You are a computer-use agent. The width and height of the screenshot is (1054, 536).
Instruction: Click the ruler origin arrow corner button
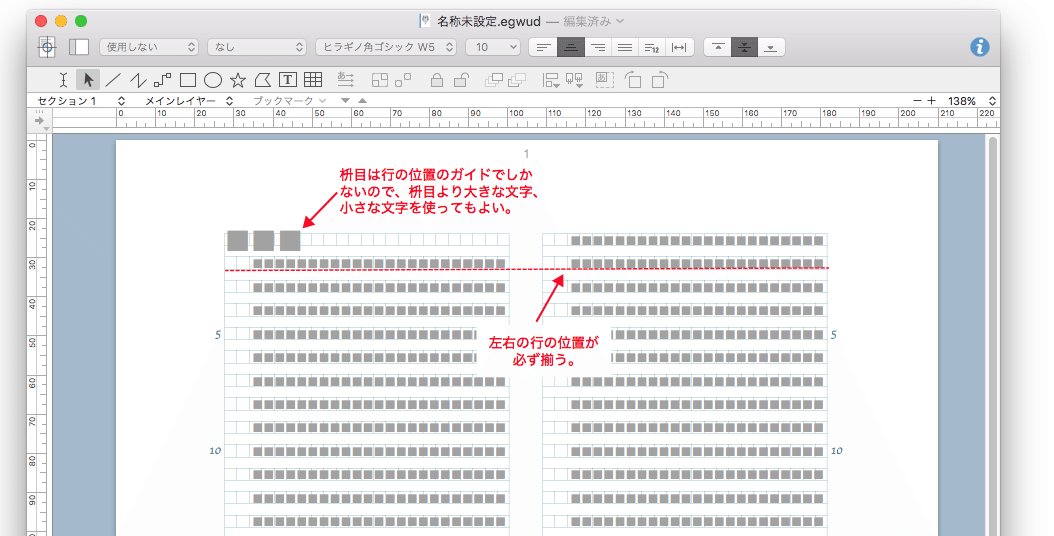pos(40,120)
